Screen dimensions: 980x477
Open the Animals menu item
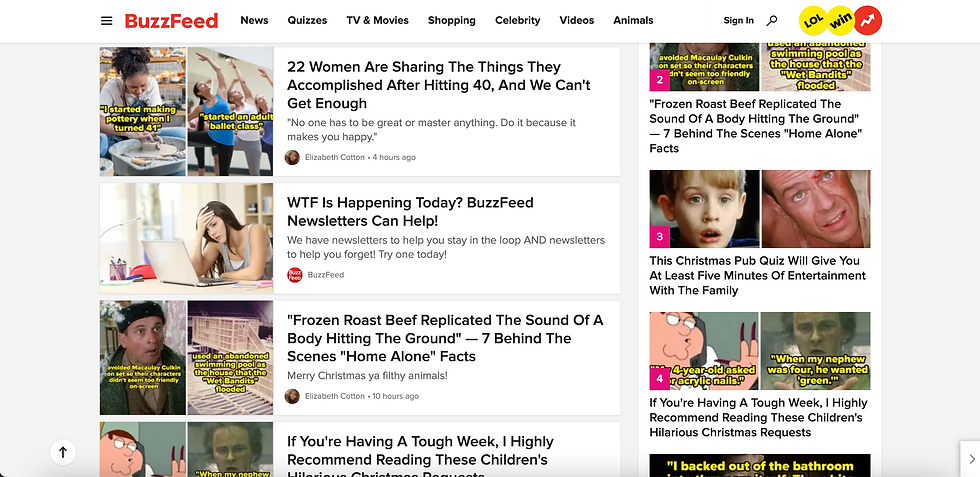pos(633,21)
